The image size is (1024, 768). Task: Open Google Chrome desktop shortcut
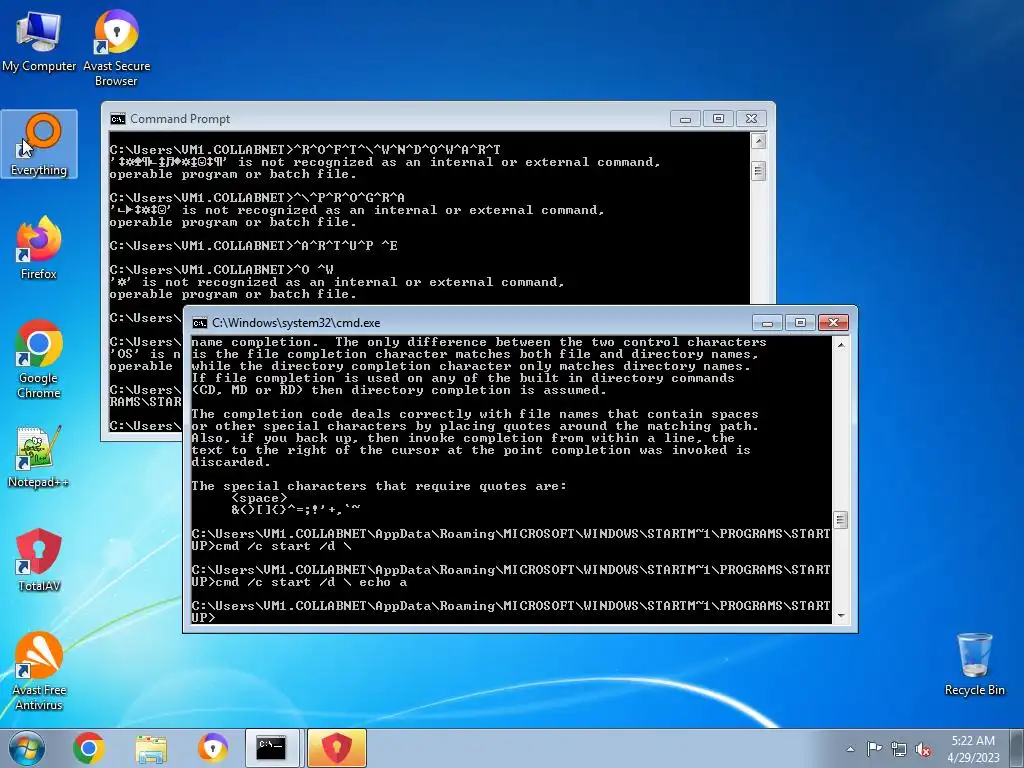pyautogui.click(x=39, y=359)
